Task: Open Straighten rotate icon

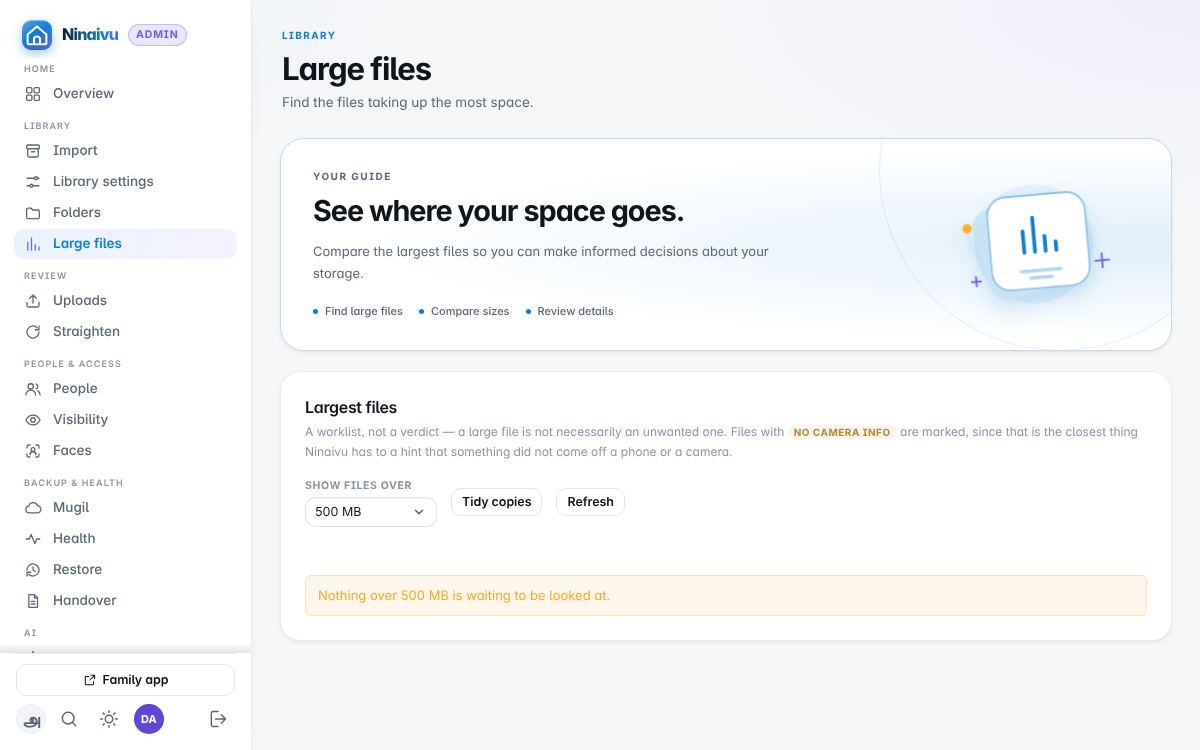Action: pos(33,332)
